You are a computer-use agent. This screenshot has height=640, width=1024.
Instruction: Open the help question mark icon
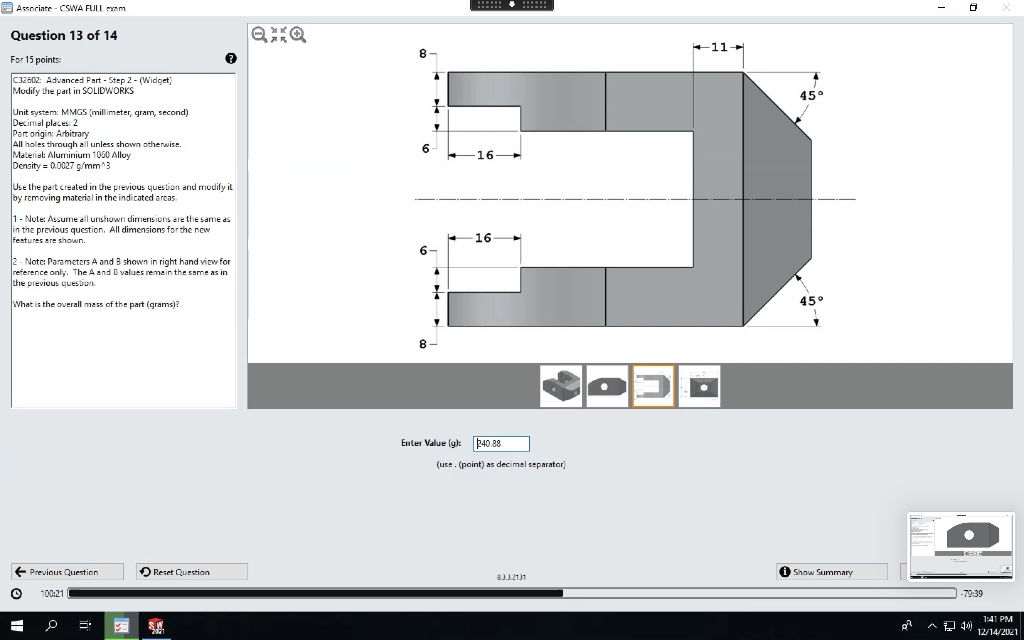point(231,58)
